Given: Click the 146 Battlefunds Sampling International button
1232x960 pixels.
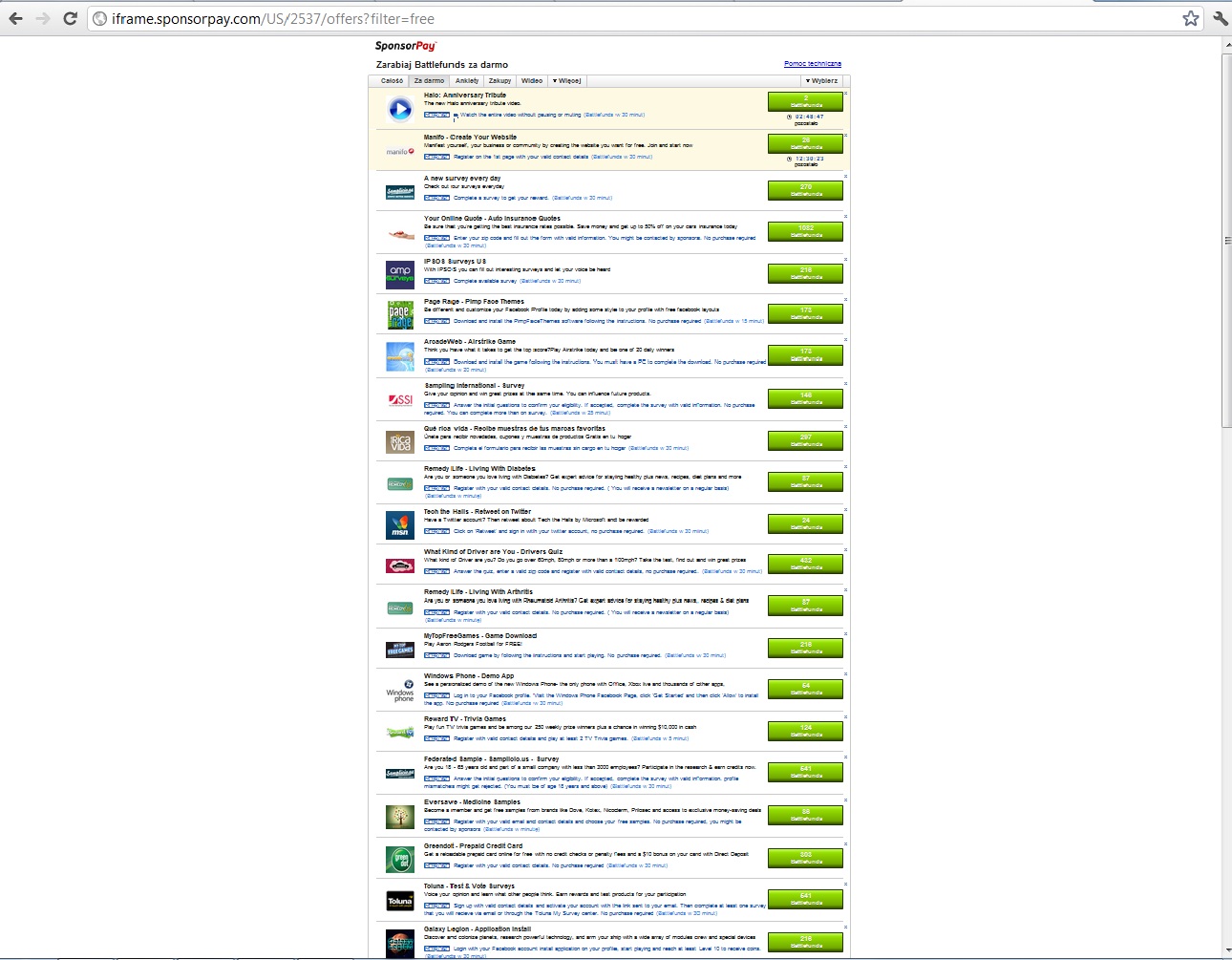Looking at the screenshot, I should [x=805, y=398].
